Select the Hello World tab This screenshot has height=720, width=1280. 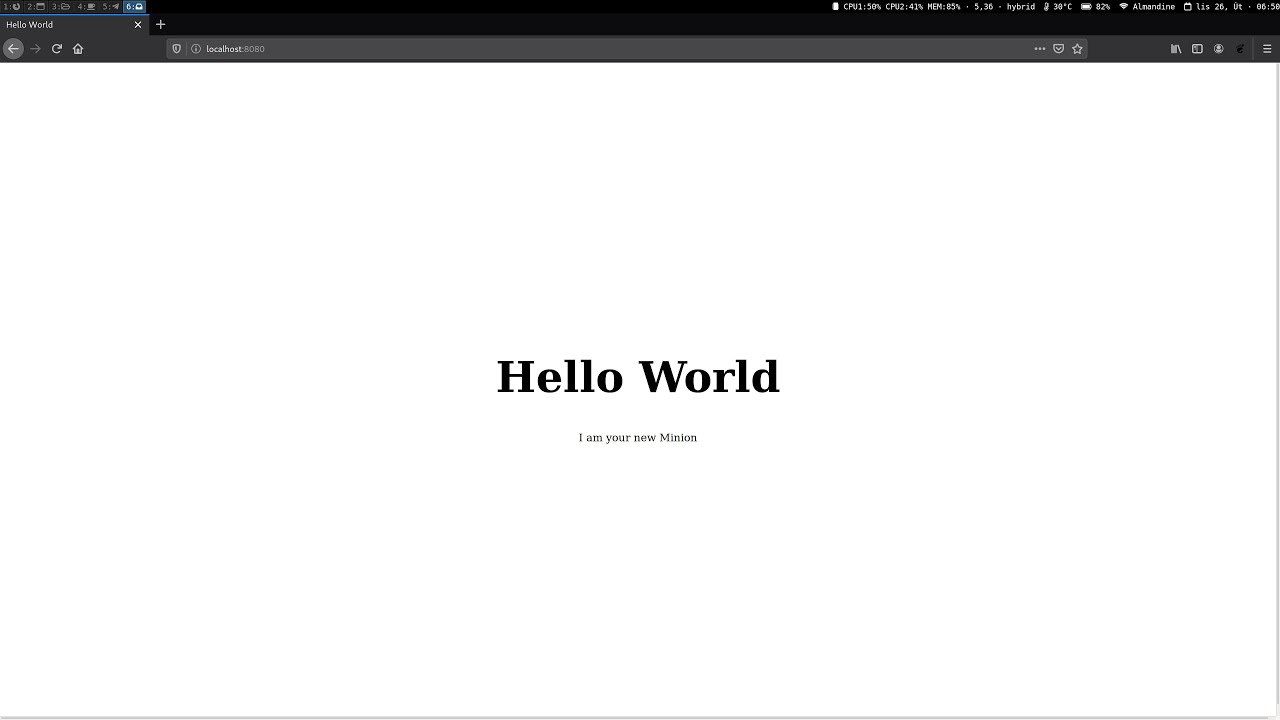74,24
